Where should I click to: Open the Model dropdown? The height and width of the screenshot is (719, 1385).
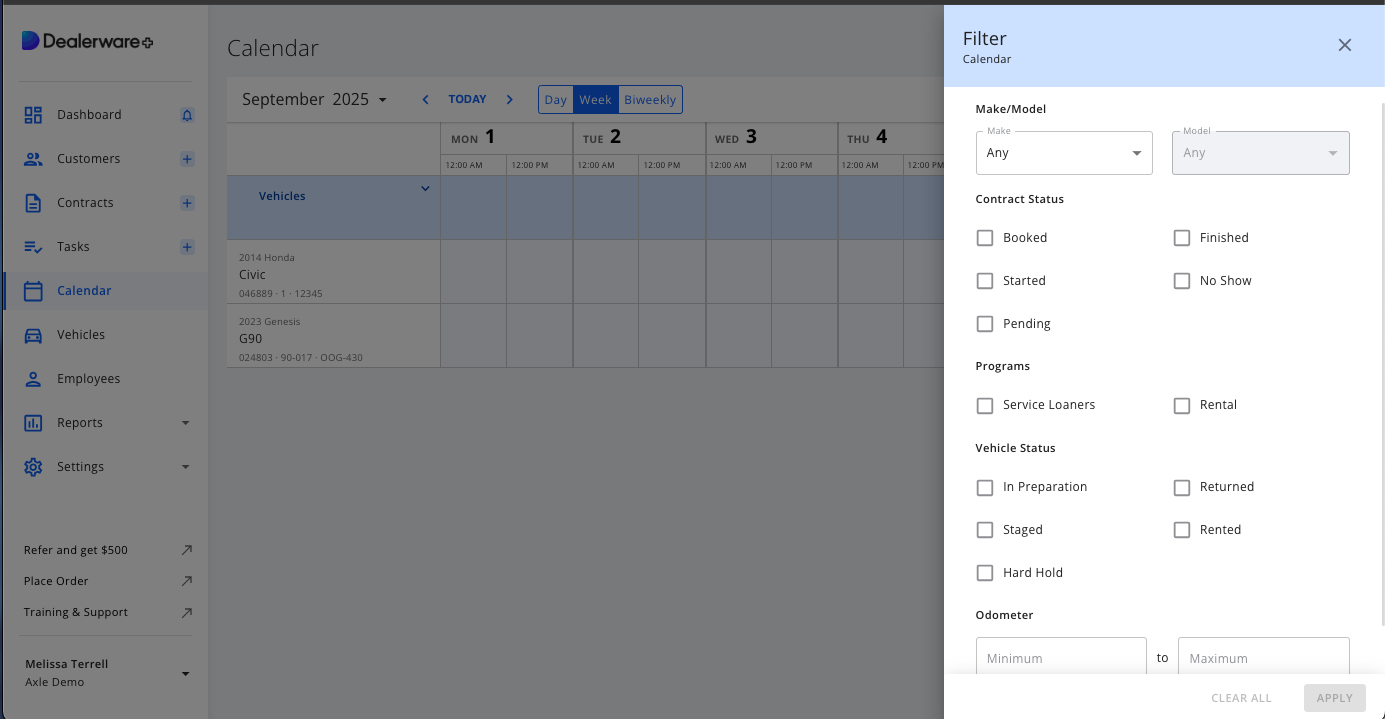[x=1261, y=153]
